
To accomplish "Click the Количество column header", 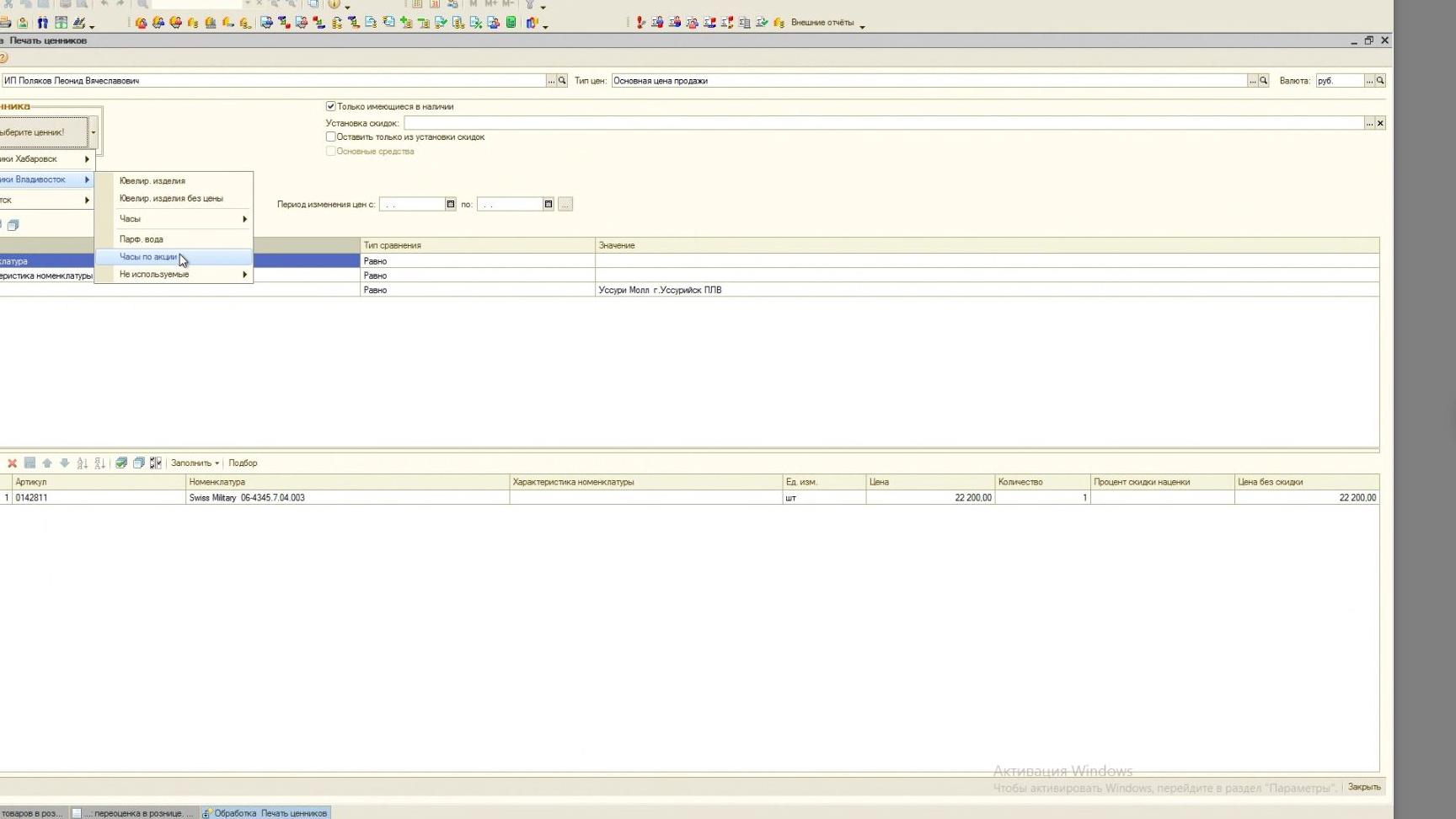I will point(1042,482).
